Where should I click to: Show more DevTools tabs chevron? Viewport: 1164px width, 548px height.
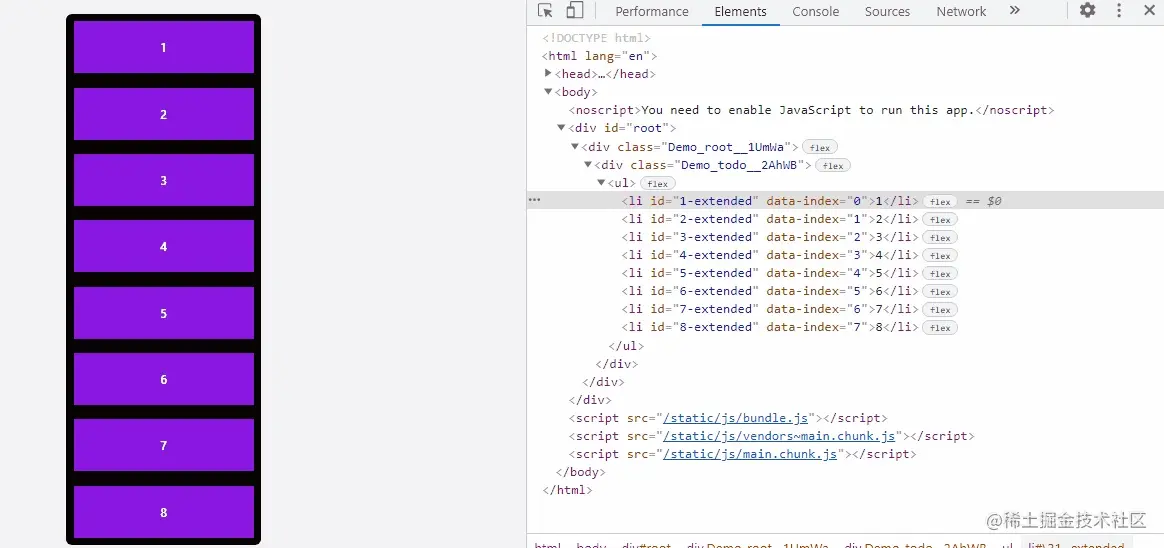click(1015, 10)
